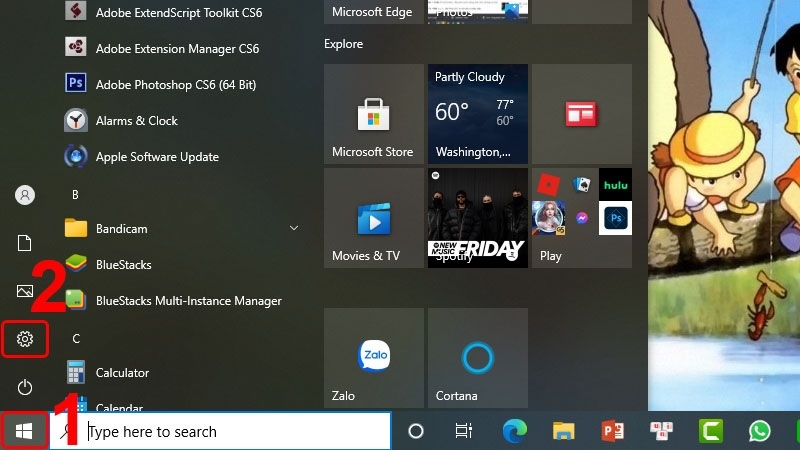Open the Roblox icon in Play tile
Viewport: 800px width, 450px height.
[x=548, y=185]
